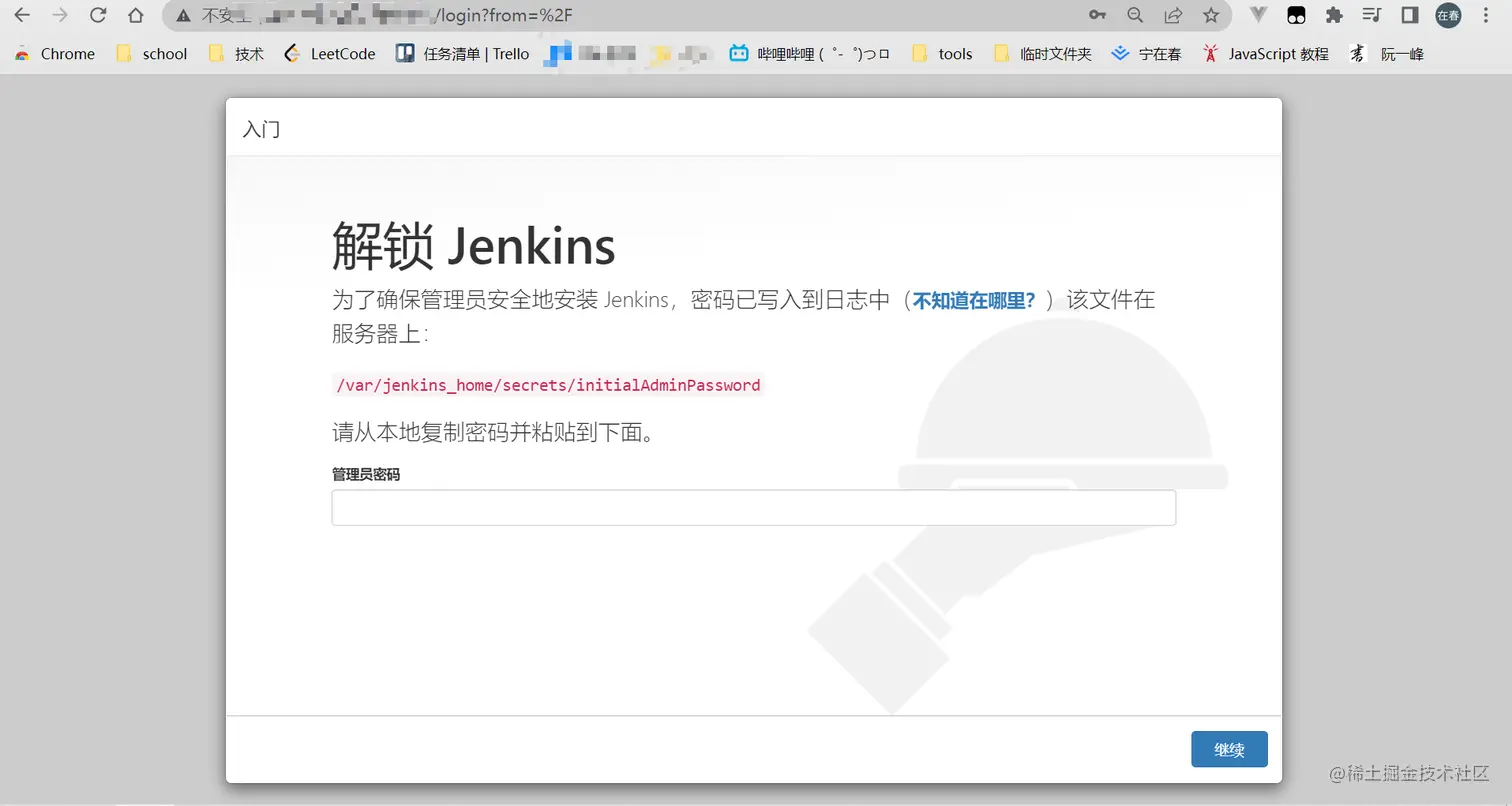This screenshot has width=1512, height=806.
Task: Click the 管理员密码 field label
Action: pyautogui.click(x=366, y=475)
